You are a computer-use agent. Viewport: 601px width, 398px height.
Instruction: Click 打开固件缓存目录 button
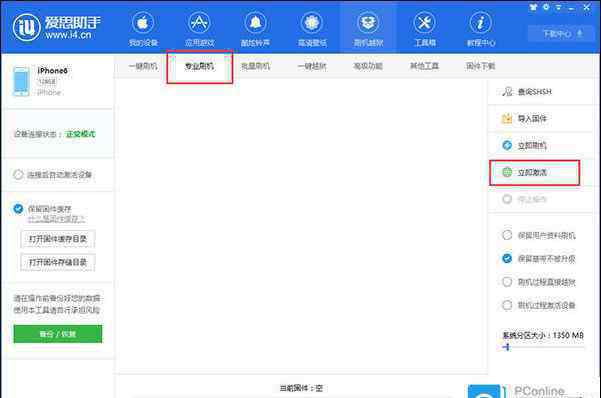point(58,239)
